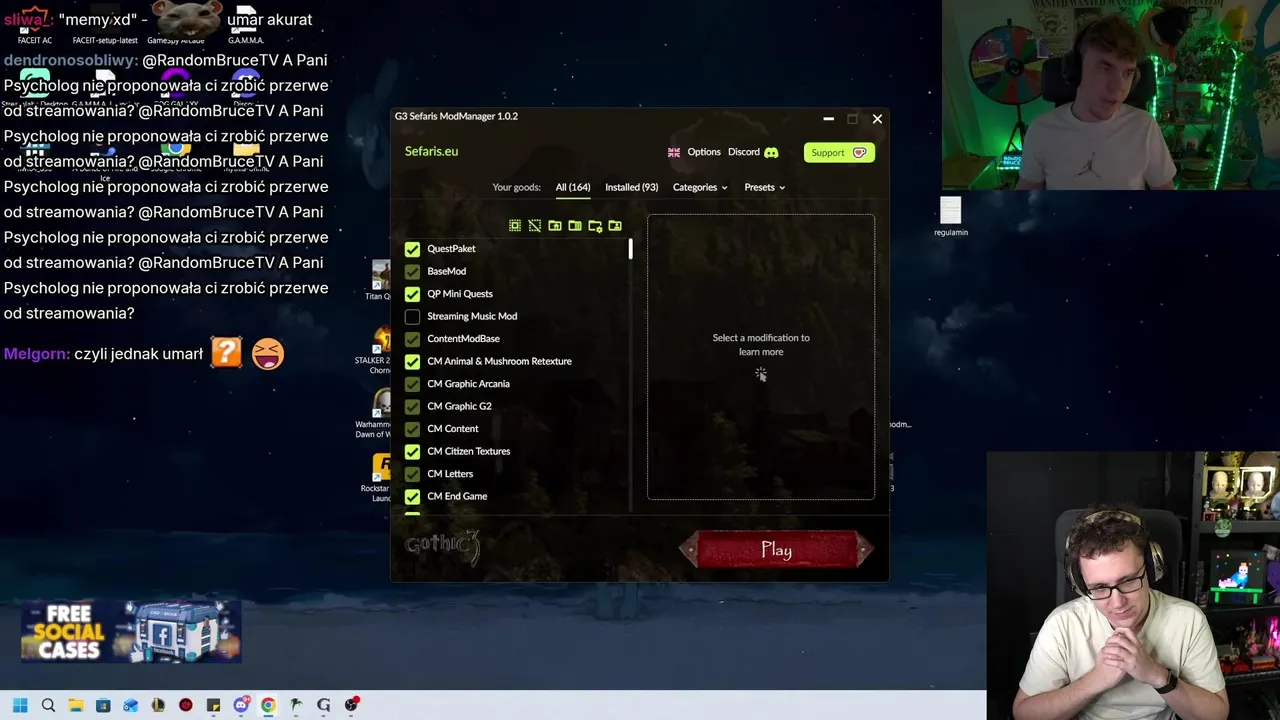Click the UK flag language icon
1280x720 pixels.
pos(674,152)
